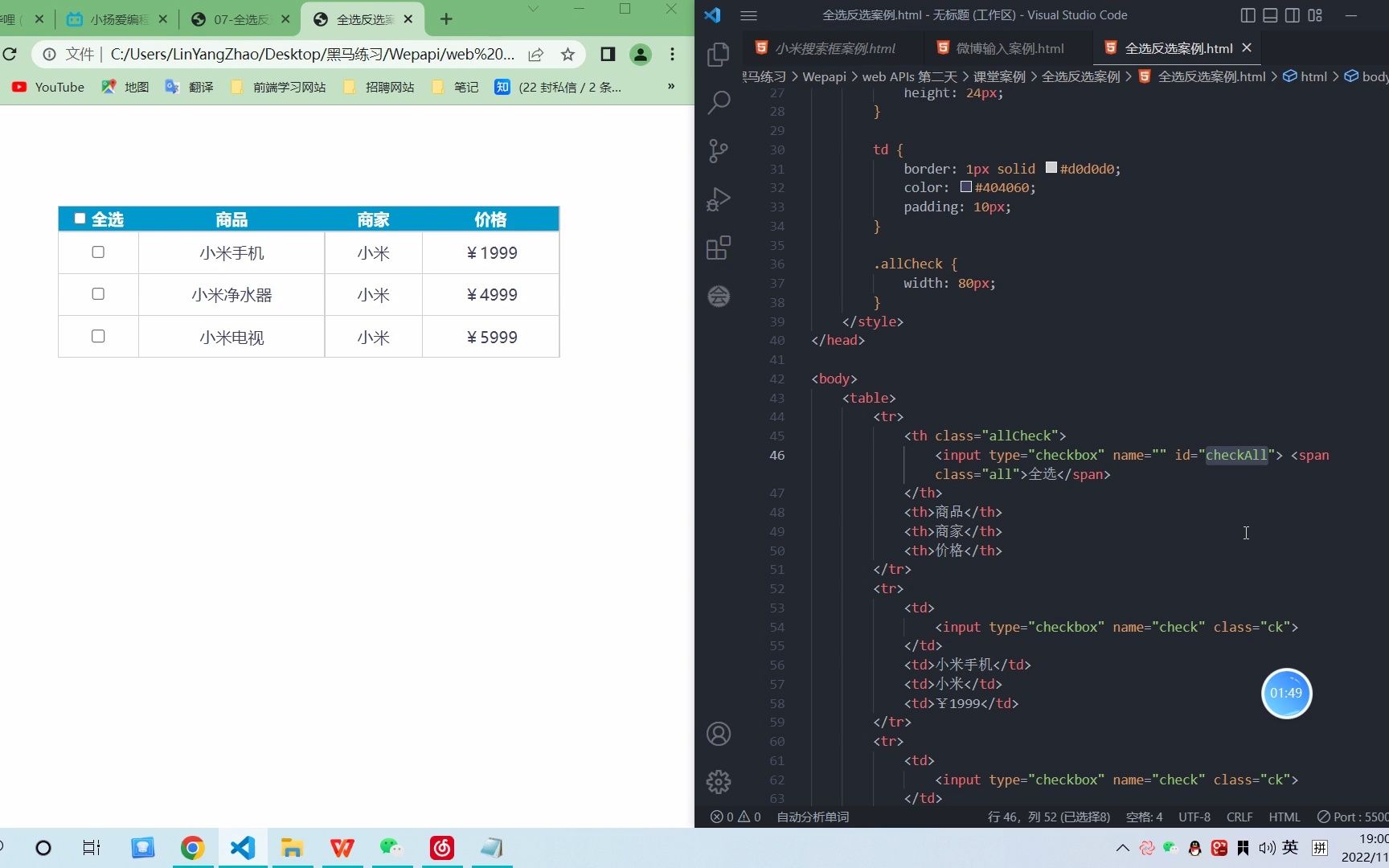This screenshot has height=868, width=1389.
Task: Reload the Chrome page
Action: (10, 54)
